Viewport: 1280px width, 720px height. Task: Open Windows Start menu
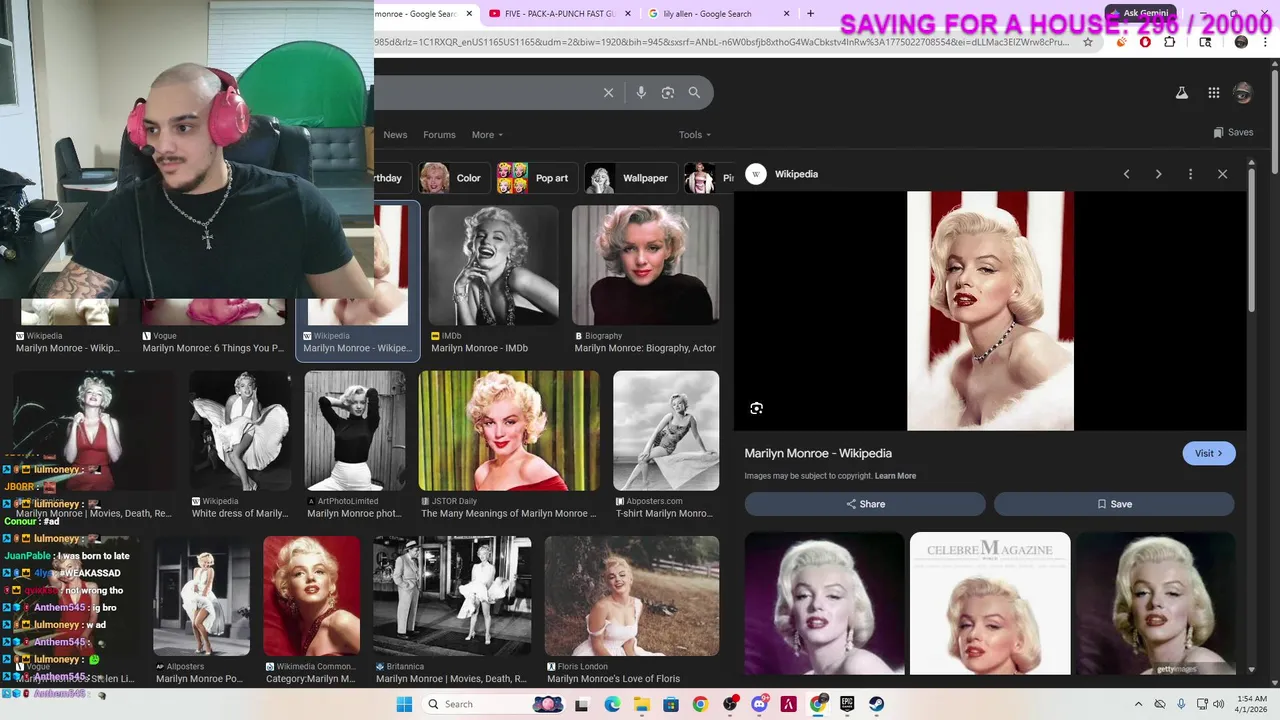coord(404,704)
